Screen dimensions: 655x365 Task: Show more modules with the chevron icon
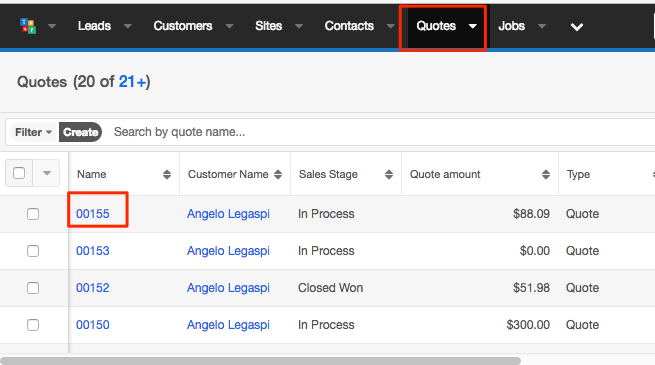point(577,27)
